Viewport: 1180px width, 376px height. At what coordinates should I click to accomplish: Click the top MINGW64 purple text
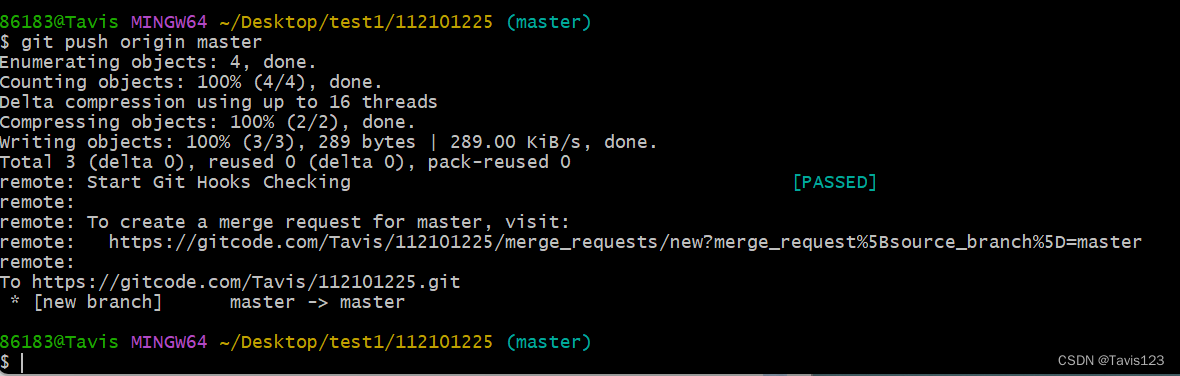tap(169, 23)
